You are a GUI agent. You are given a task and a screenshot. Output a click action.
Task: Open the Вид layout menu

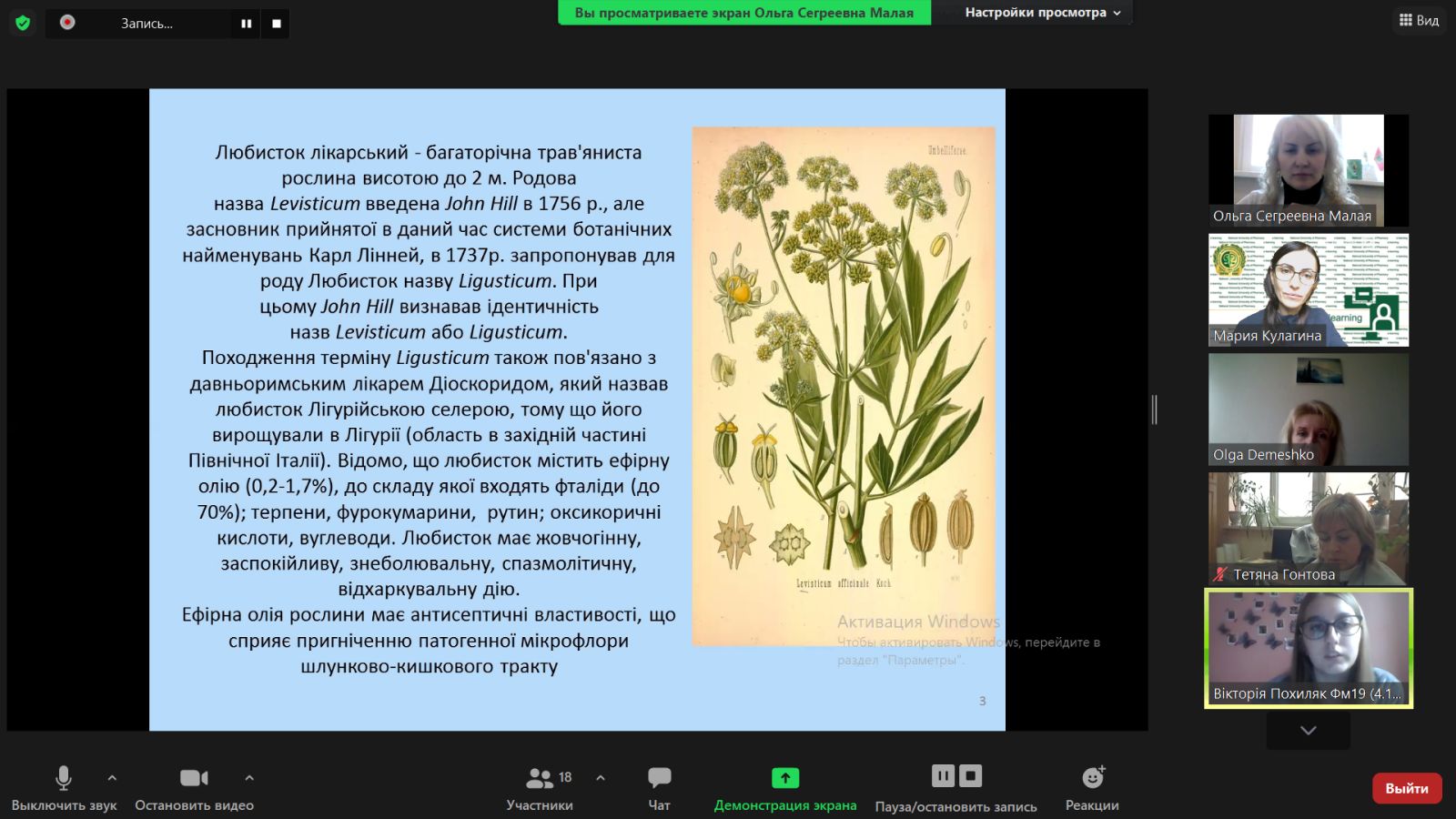point(1419,20)
